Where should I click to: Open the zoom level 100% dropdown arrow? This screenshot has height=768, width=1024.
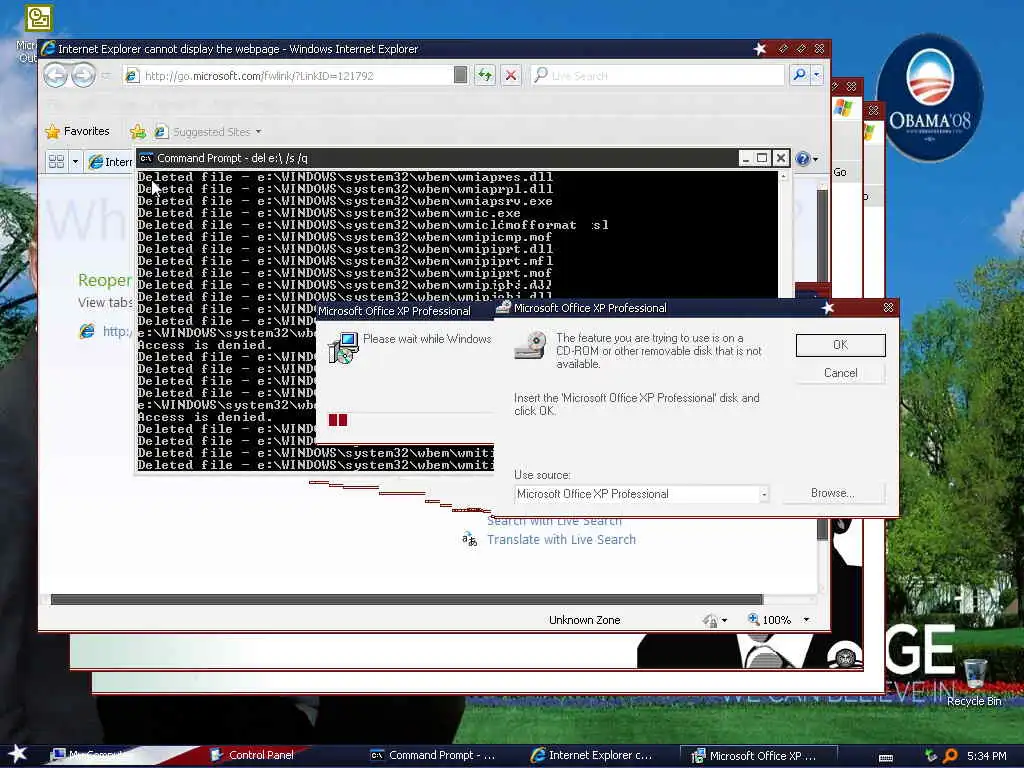pyautogui.click(x=807, y=620)
